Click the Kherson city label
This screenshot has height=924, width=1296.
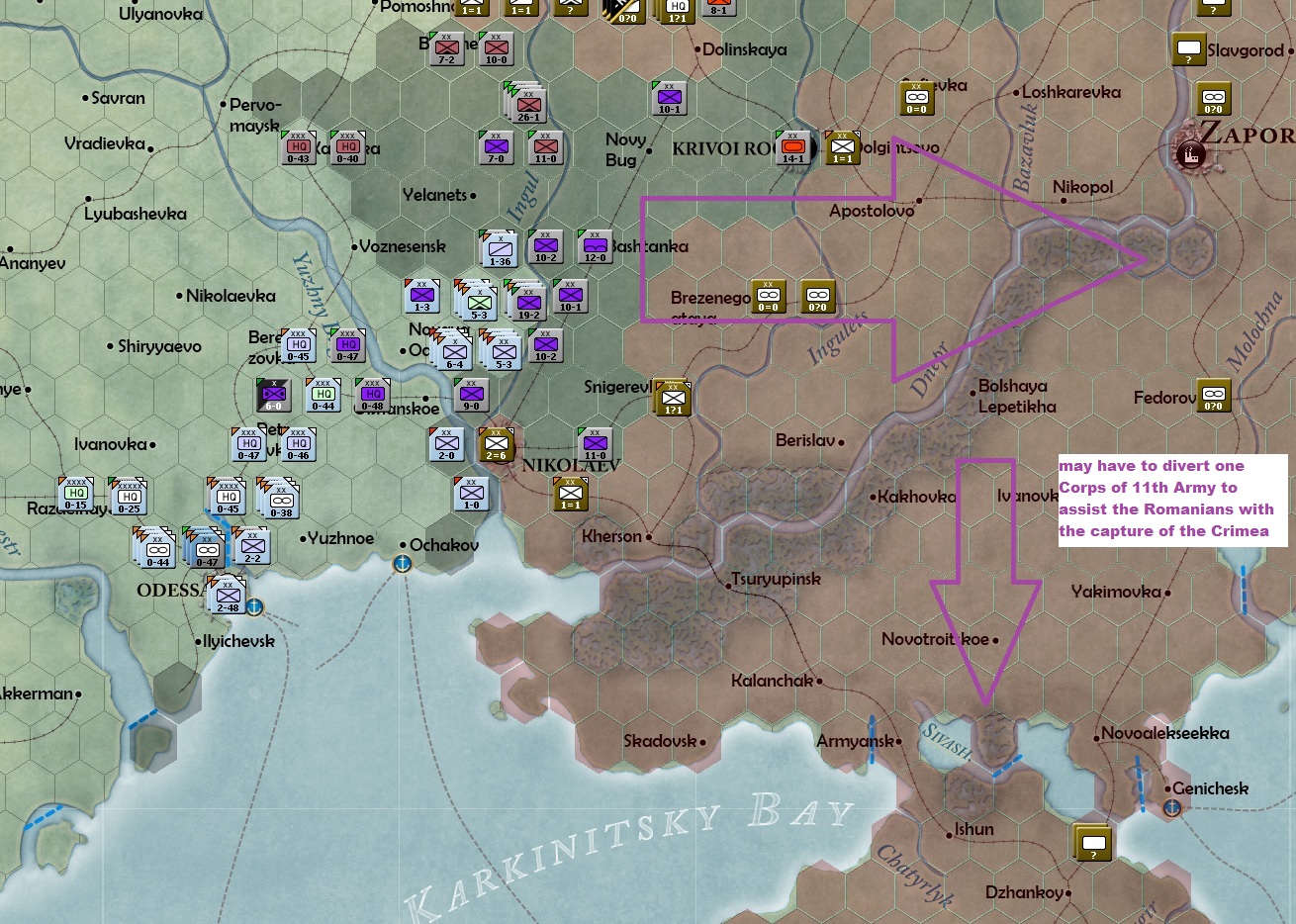pos(611,536)
